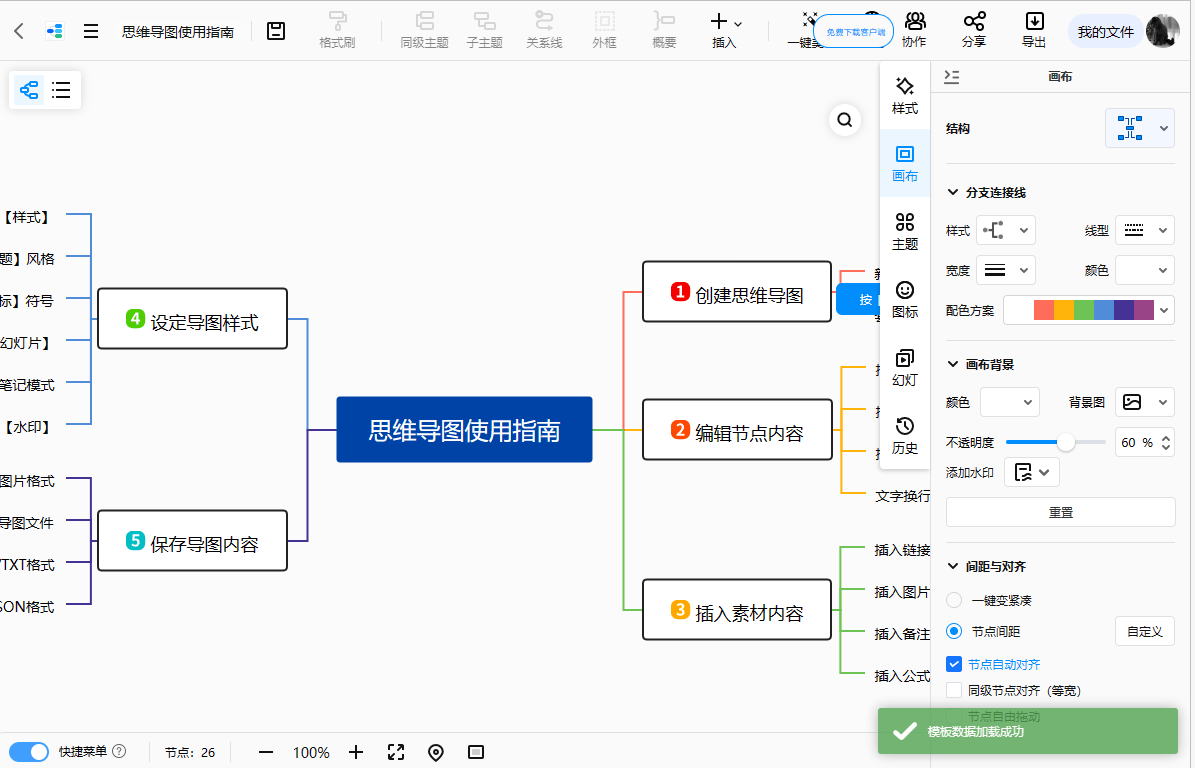Click the save icon in the toolbar
1195x768 pixels.
point(276,31)
